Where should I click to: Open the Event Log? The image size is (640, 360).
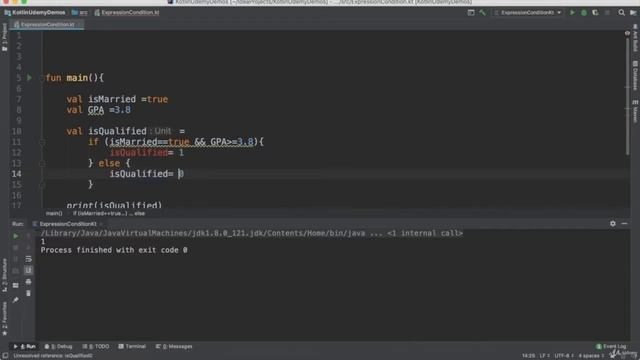pos(611,347)
